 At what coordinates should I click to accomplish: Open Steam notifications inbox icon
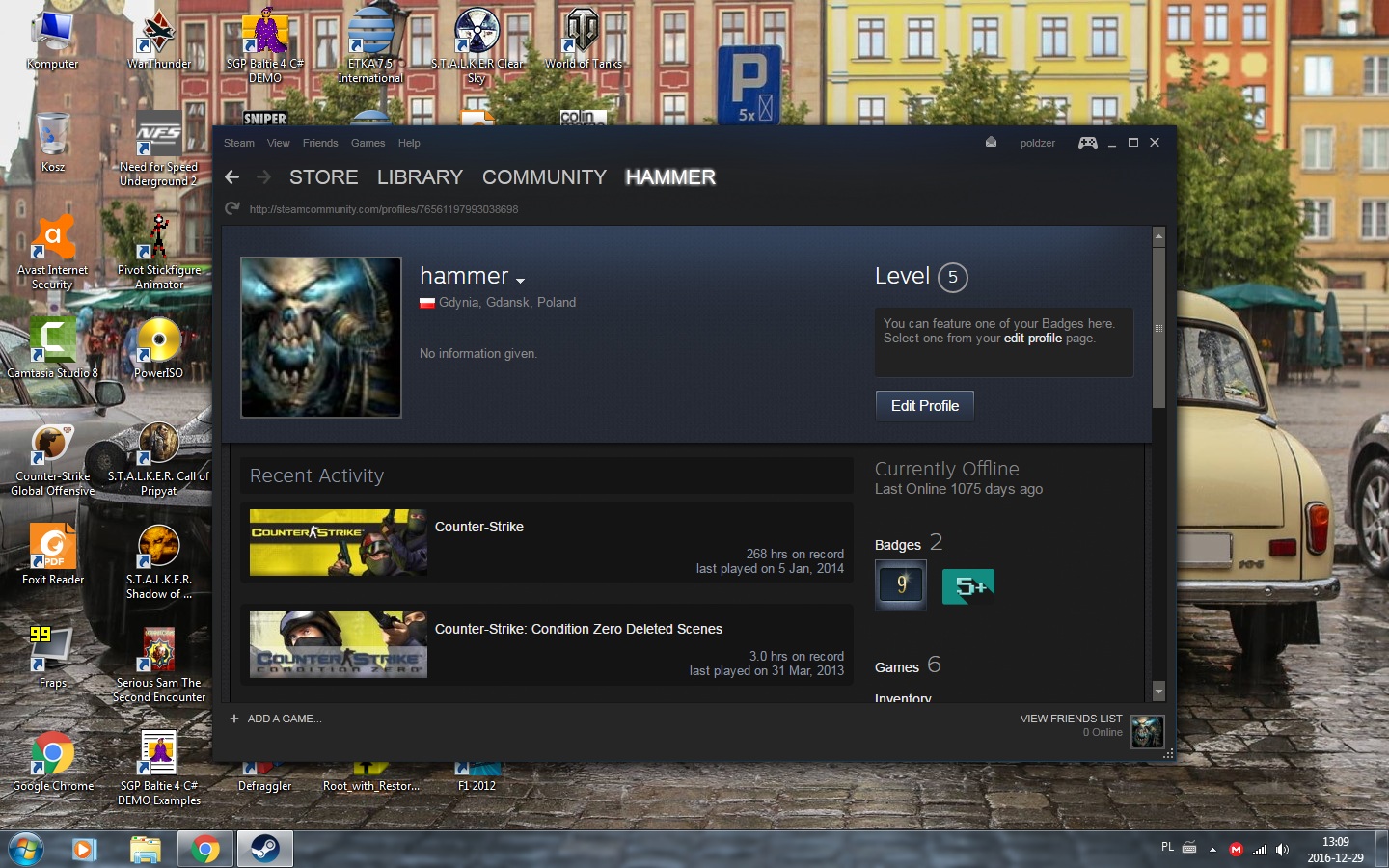[991, 142]
